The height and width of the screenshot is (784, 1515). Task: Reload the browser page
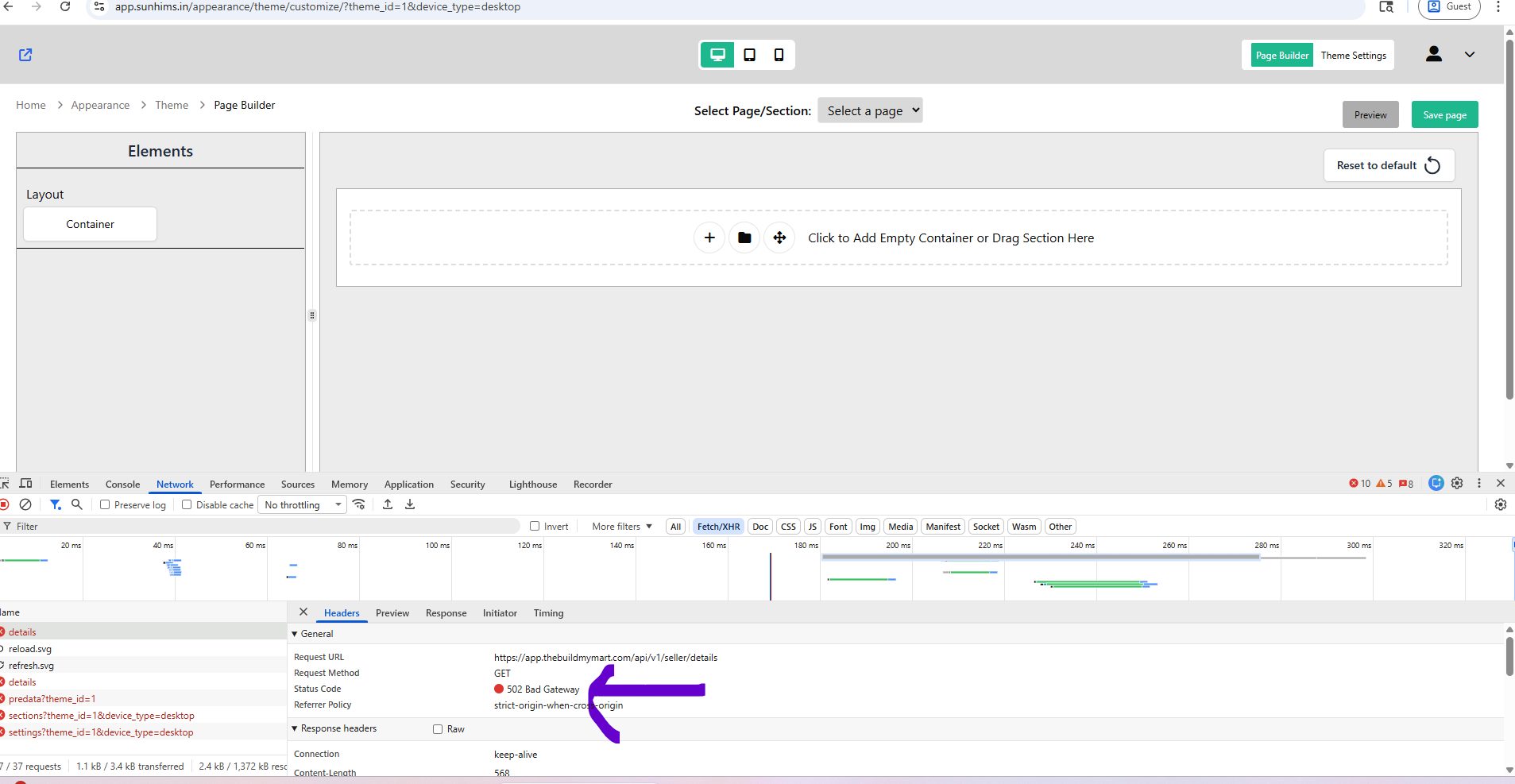coord(65,6)
